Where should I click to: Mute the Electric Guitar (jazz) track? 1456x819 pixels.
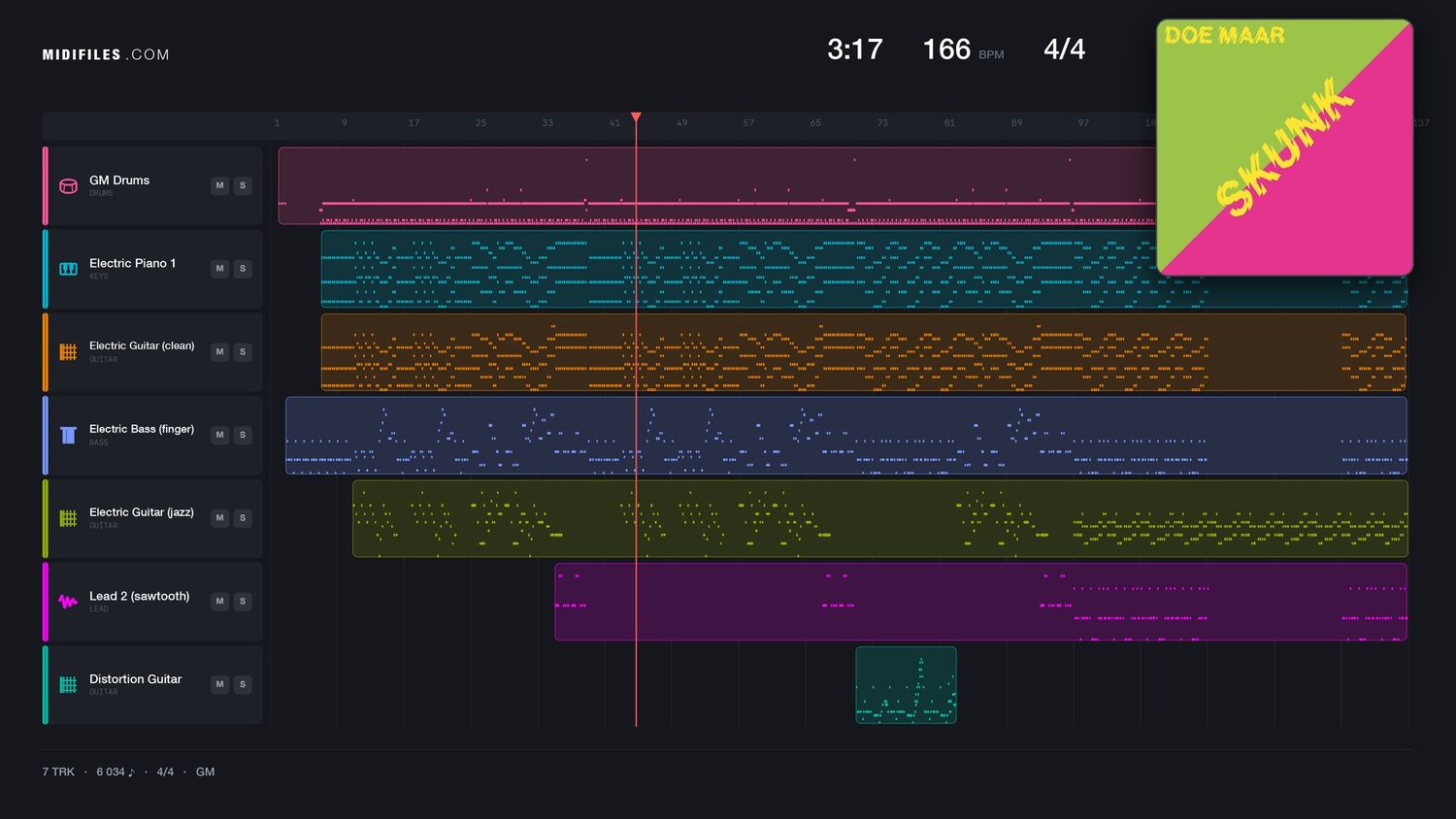click(x=219, y=518)
